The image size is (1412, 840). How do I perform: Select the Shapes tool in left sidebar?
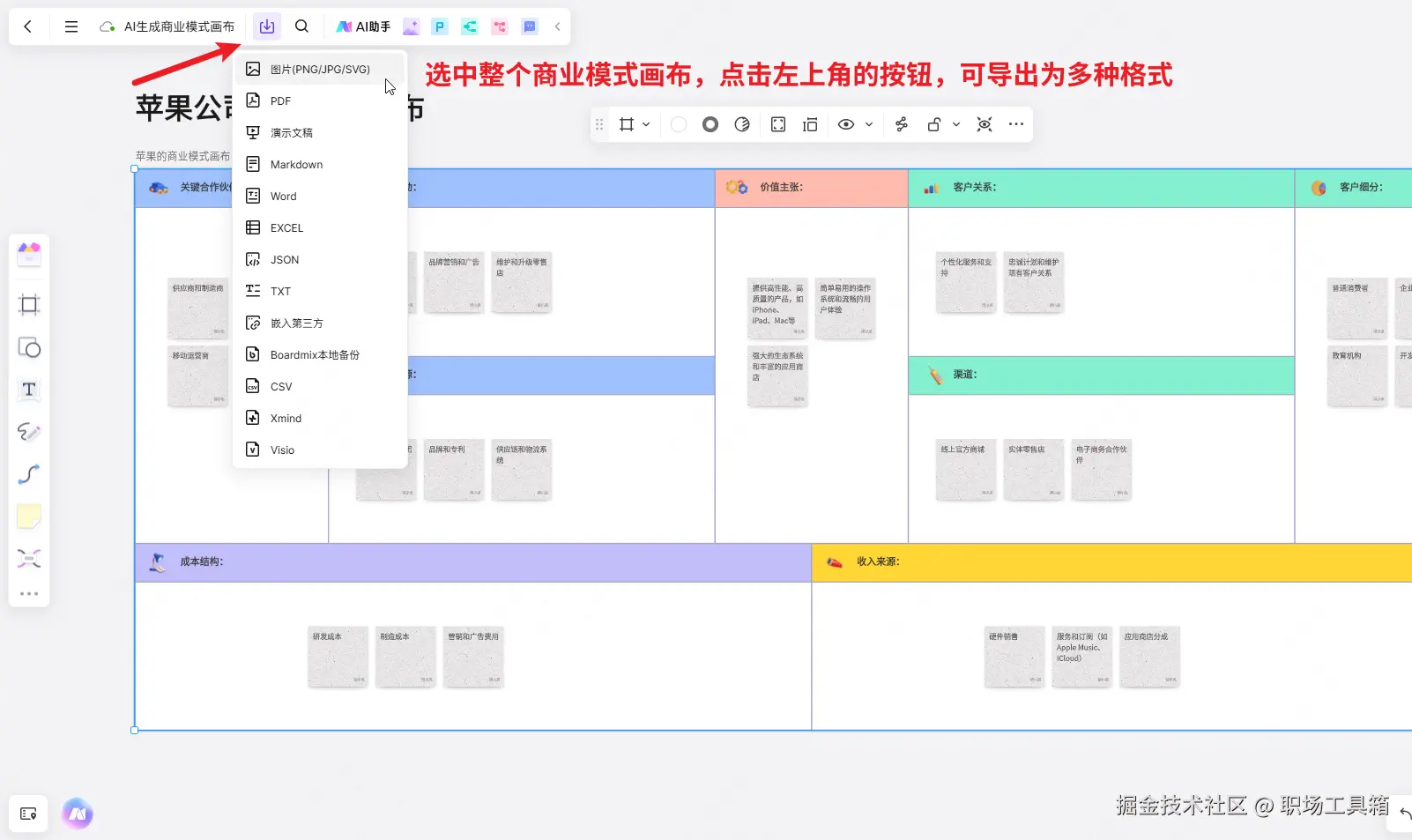pyautogui.click(x=29, y=347)
